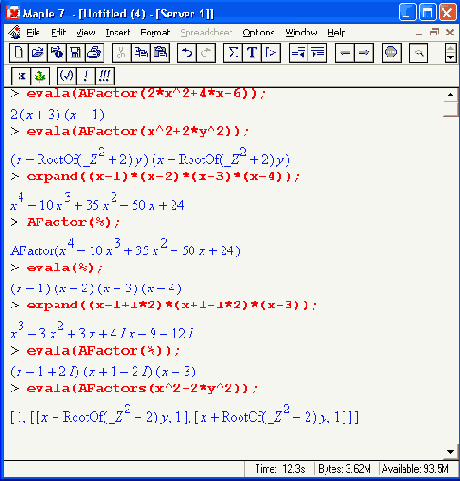Viewport: 460px width, 481px height.
Task: Click the worksheet scrollbar down arrow
Action: (450, 452)
